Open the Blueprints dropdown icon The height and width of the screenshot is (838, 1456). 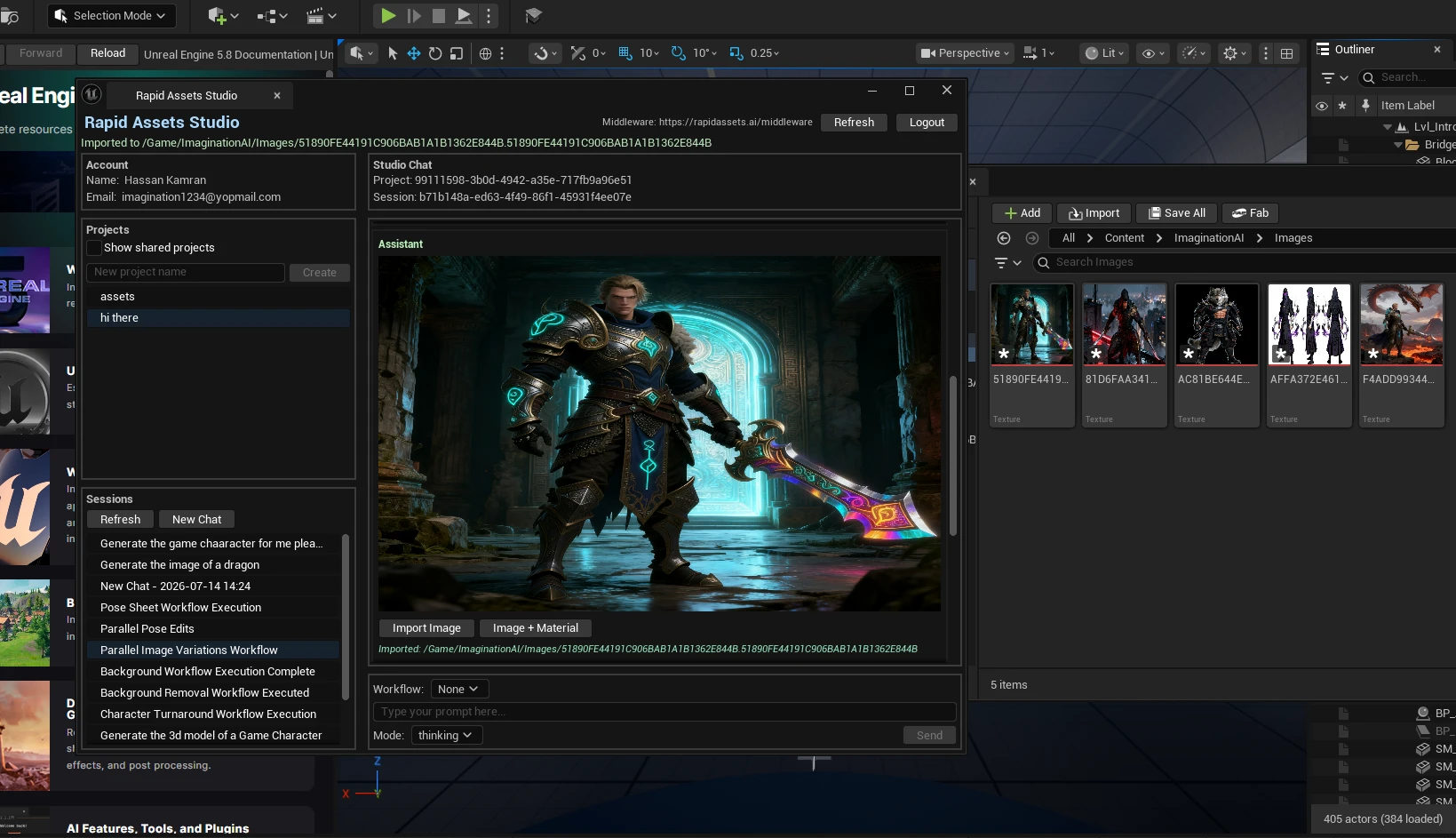(x=272, y=15)
